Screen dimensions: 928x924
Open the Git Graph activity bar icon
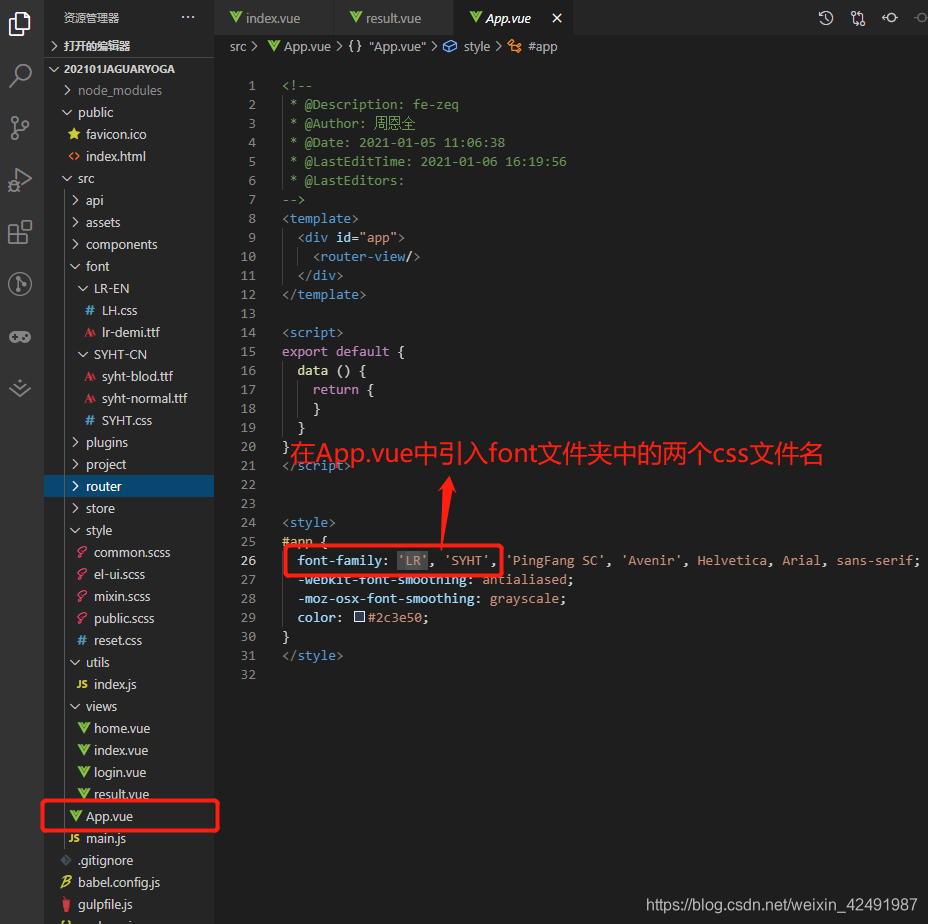point(20,284)
